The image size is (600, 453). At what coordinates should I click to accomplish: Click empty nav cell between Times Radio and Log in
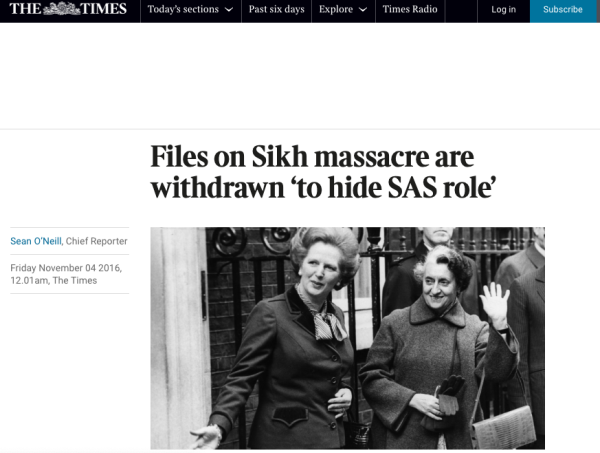click(x=461, y=10)
